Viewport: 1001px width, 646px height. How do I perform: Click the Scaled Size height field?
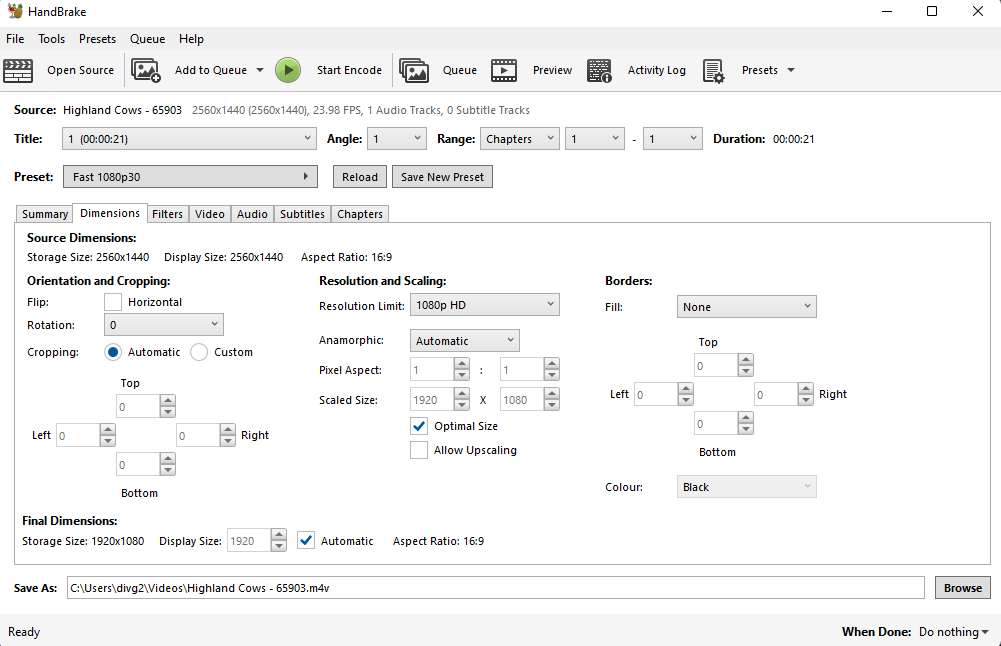tap(522, 400)
